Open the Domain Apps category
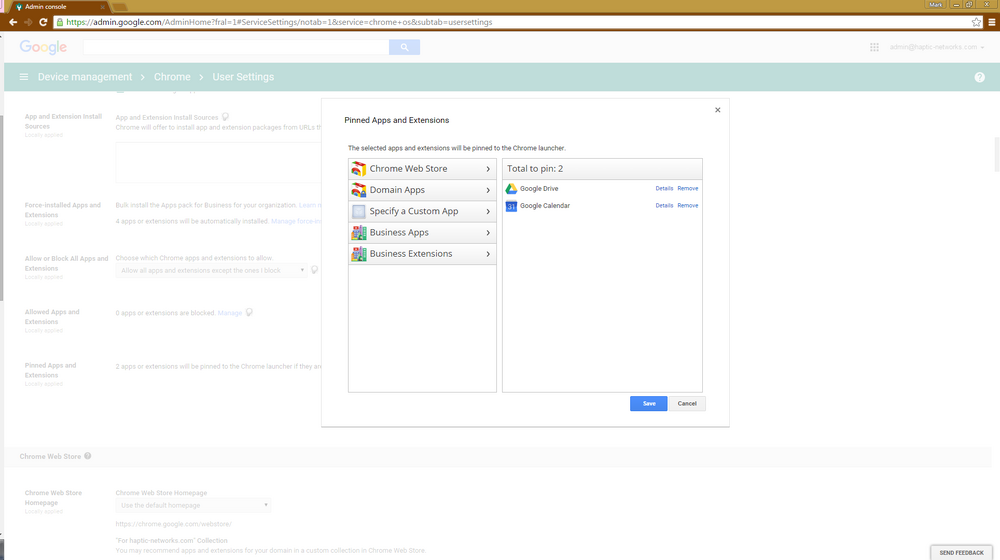Image resolution: width=1000 pixels, height=560 pixels. 422,190
